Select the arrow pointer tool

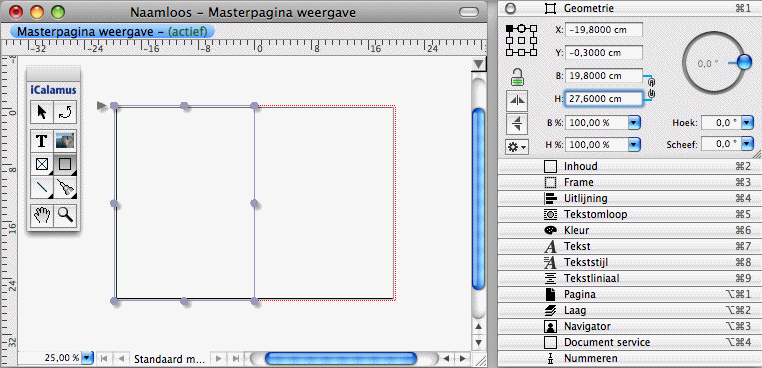point(42,113)
